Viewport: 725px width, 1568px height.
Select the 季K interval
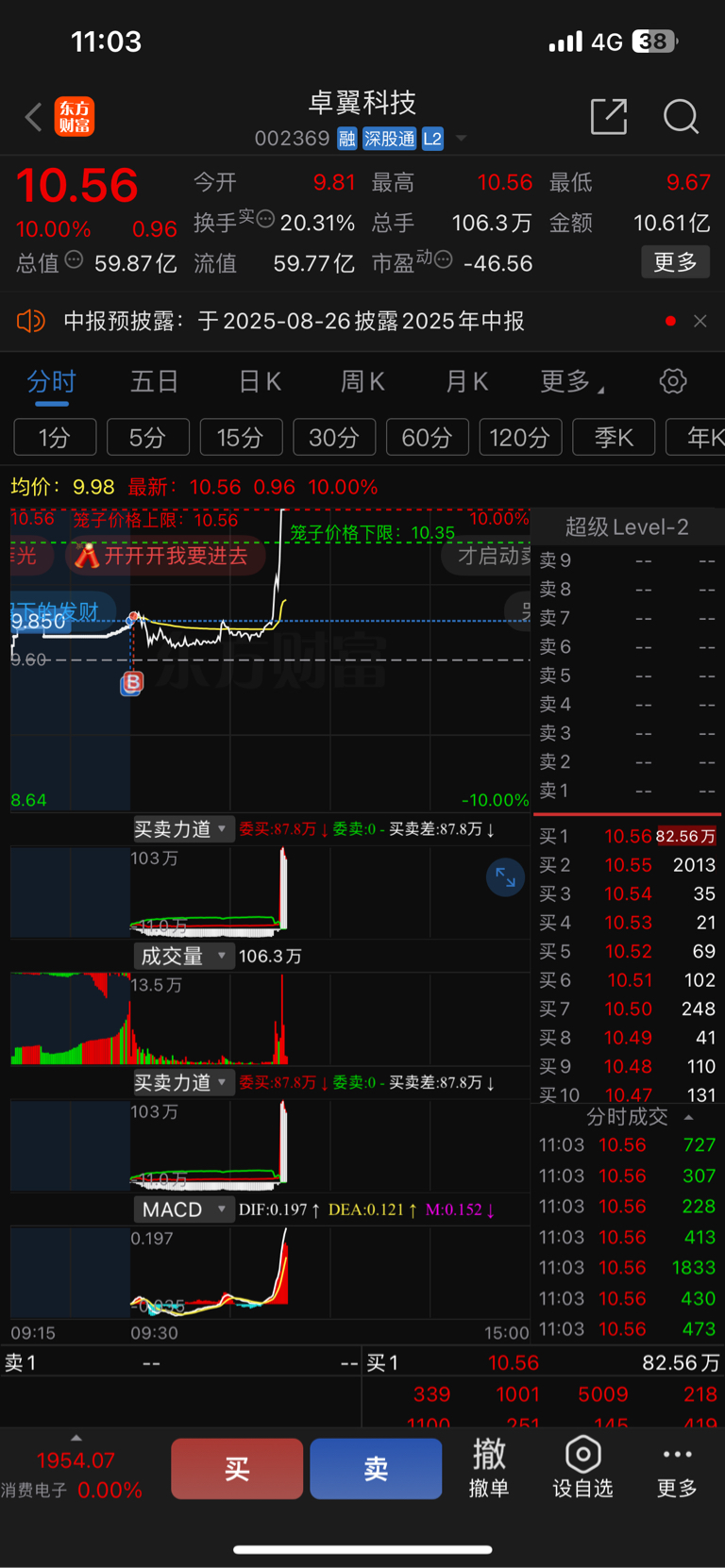pyautogui.click(x=614, y=438)
